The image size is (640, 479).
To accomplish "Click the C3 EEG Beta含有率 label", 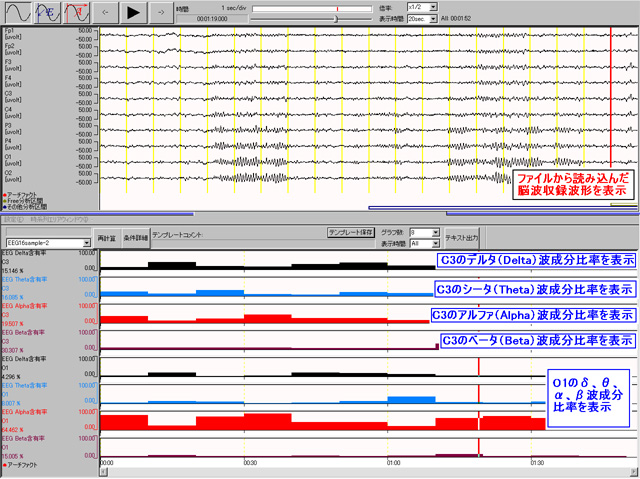I will click(x=24, y=333).
